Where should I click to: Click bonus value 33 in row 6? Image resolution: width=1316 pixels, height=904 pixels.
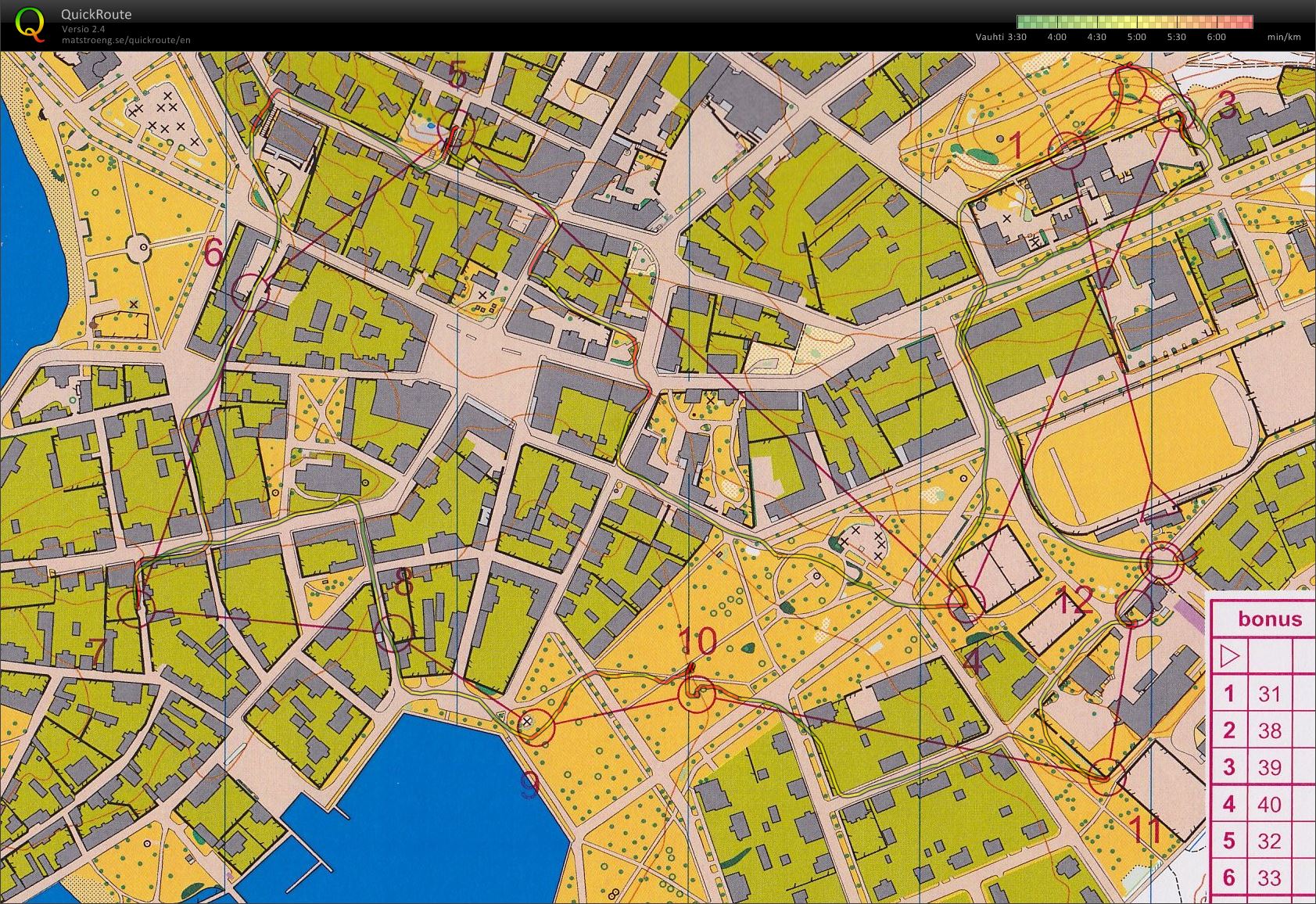tap(1269, 877)
